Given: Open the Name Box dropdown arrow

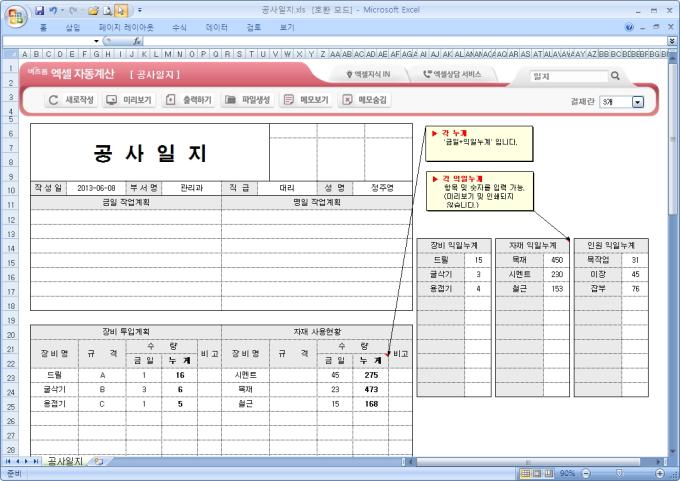Looking at the screenshot, I should (x=96, y=41).
